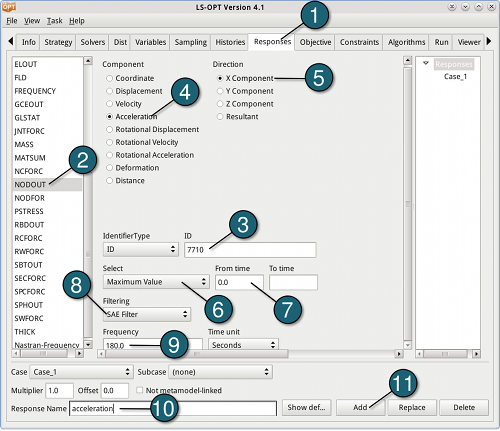Click the options pane scroll-up arrow
Image resolution: width=500 pixels, height=431 pixels.
pos(407,60)
